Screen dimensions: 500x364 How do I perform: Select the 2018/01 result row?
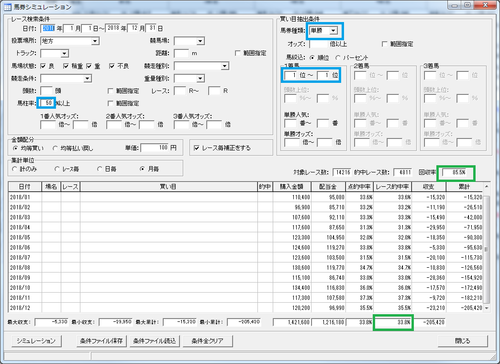[246, 197]
